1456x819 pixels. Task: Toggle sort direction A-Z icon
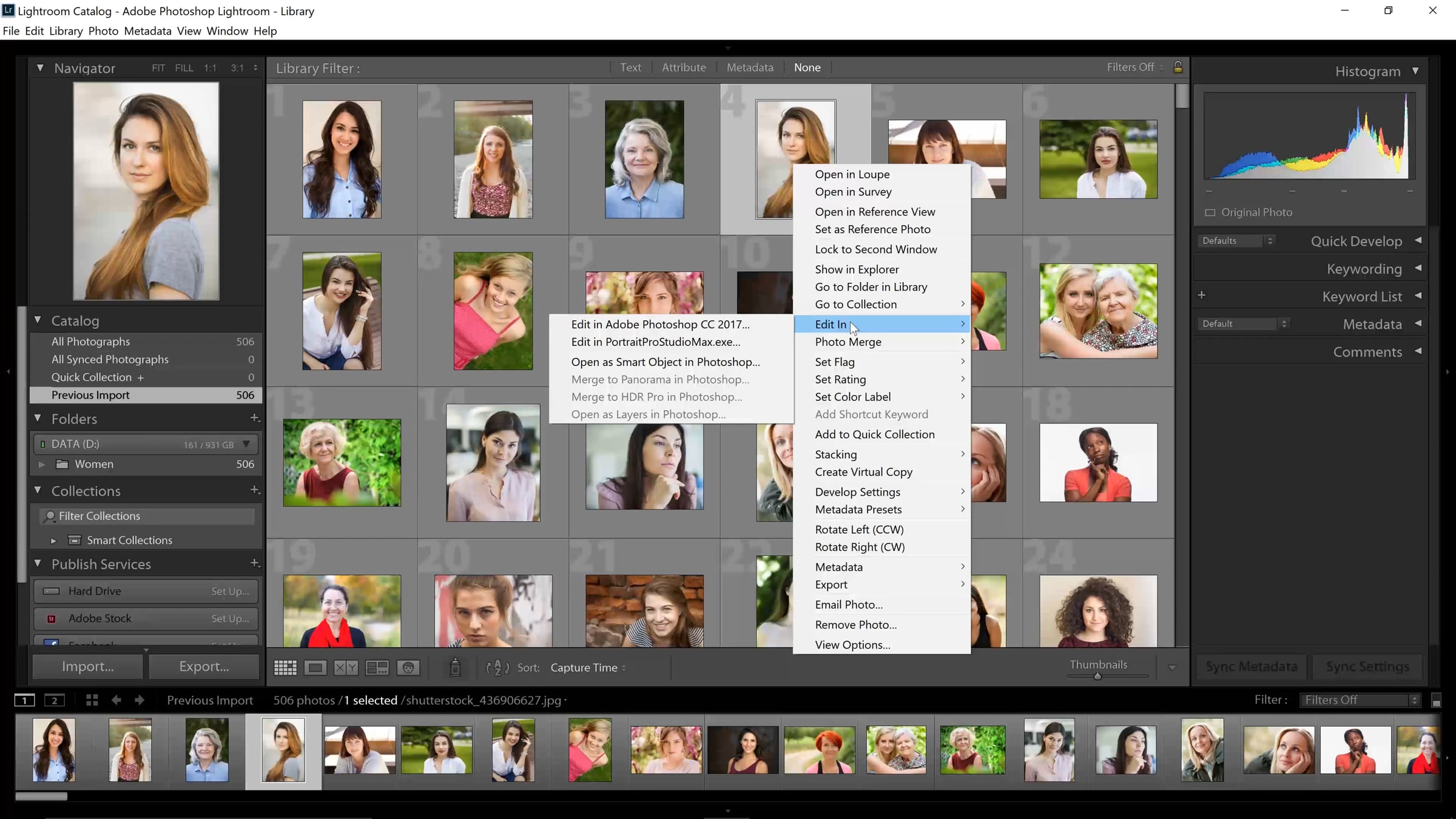click(x=497, y=668)
